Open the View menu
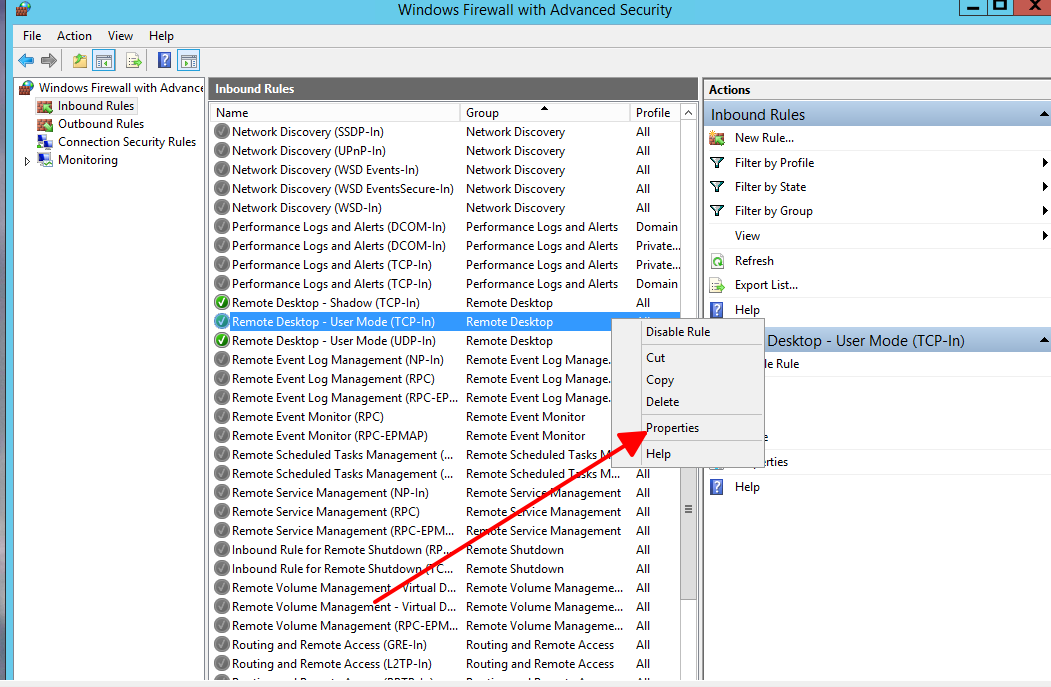This screenshot has height=687, width=1051. [120, 36]
